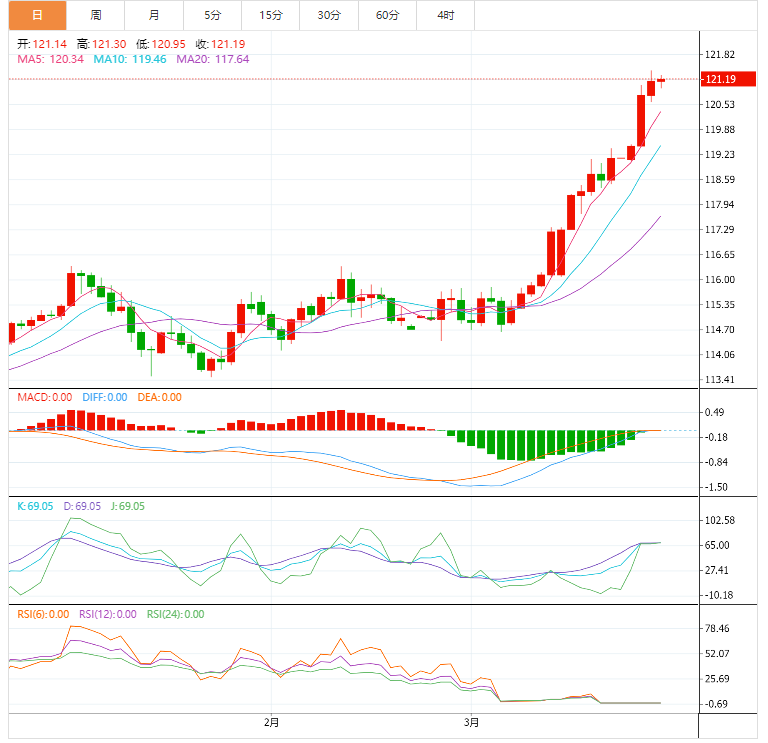
Task: Select the 60分 timeframe tab
Action: coord(388,15)
